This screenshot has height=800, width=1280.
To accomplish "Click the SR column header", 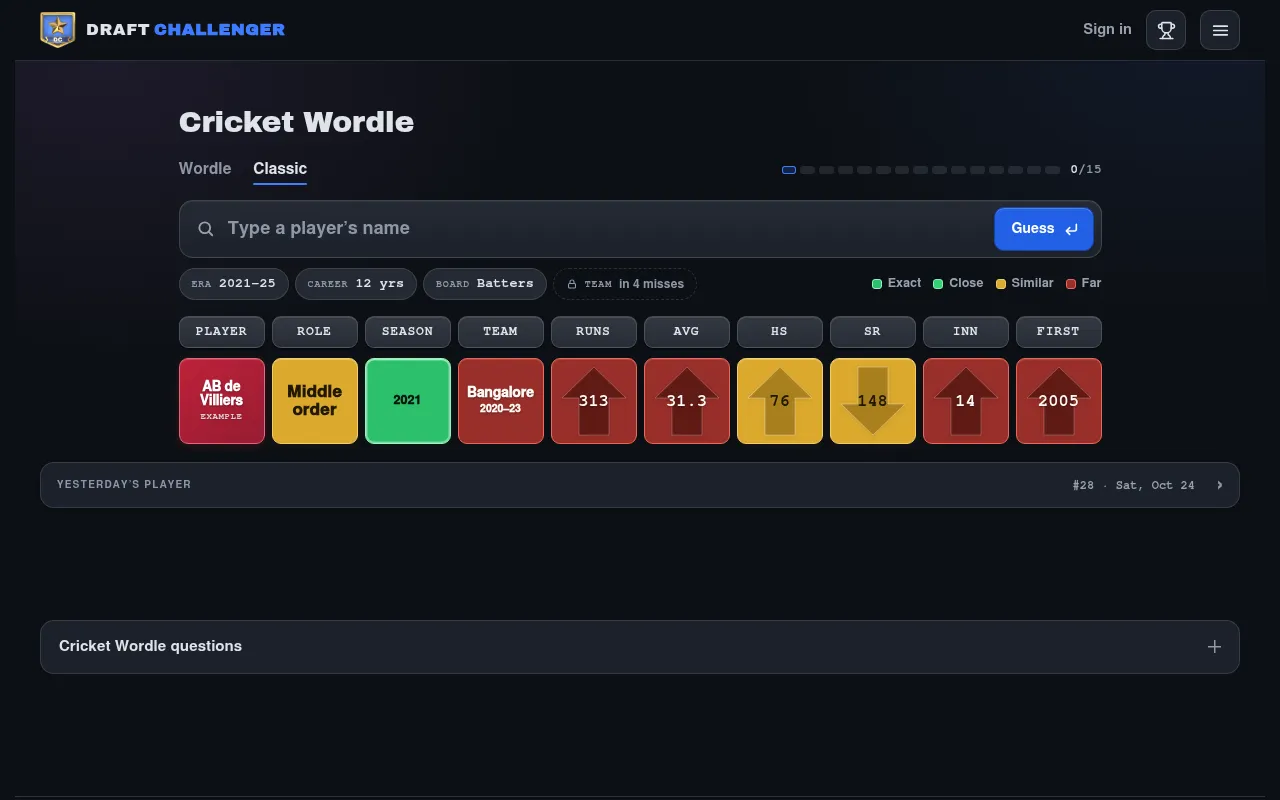I will [x=873, y=332].
